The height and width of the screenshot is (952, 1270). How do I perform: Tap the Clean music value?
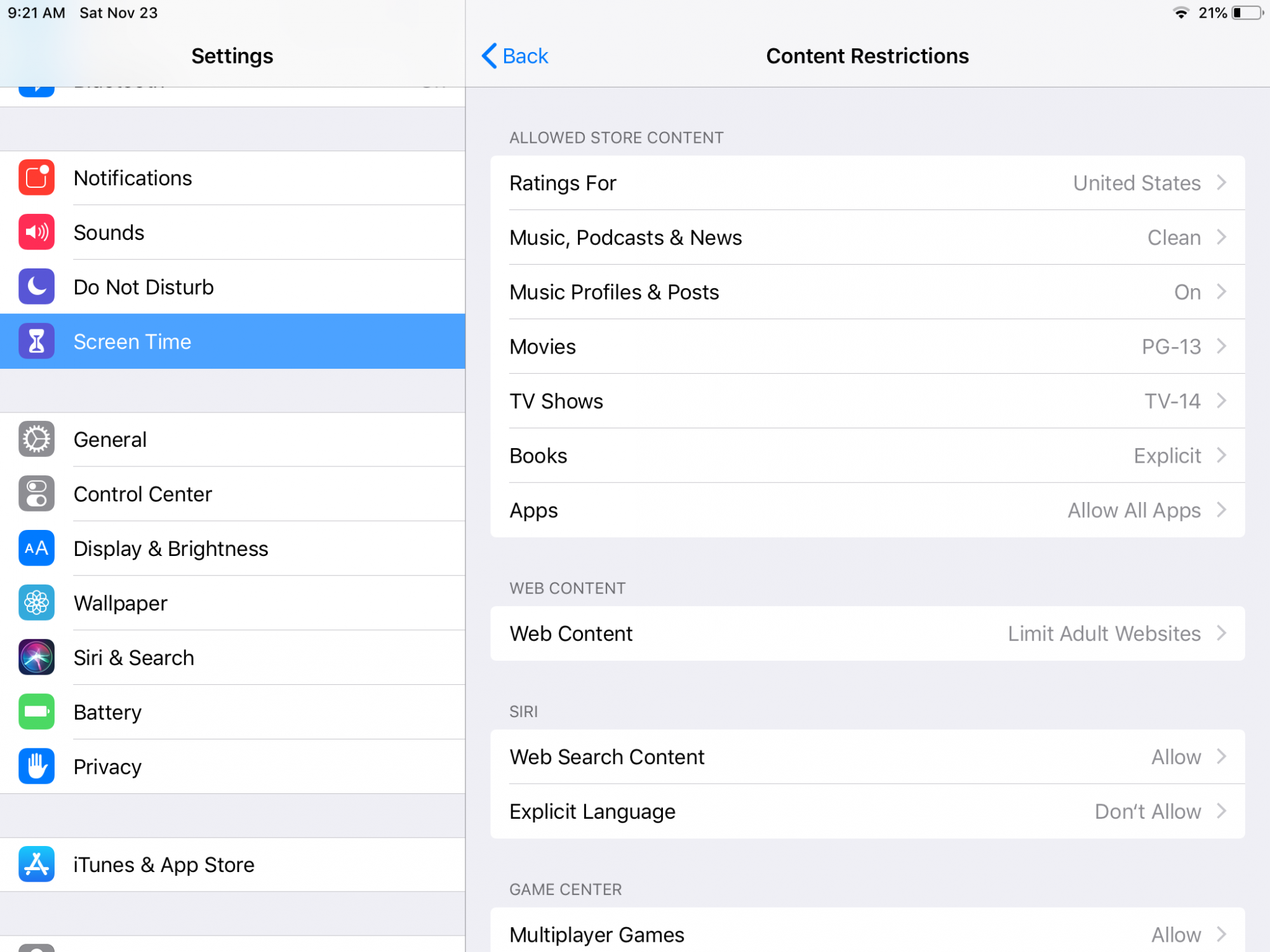(x=1174, y=237)
